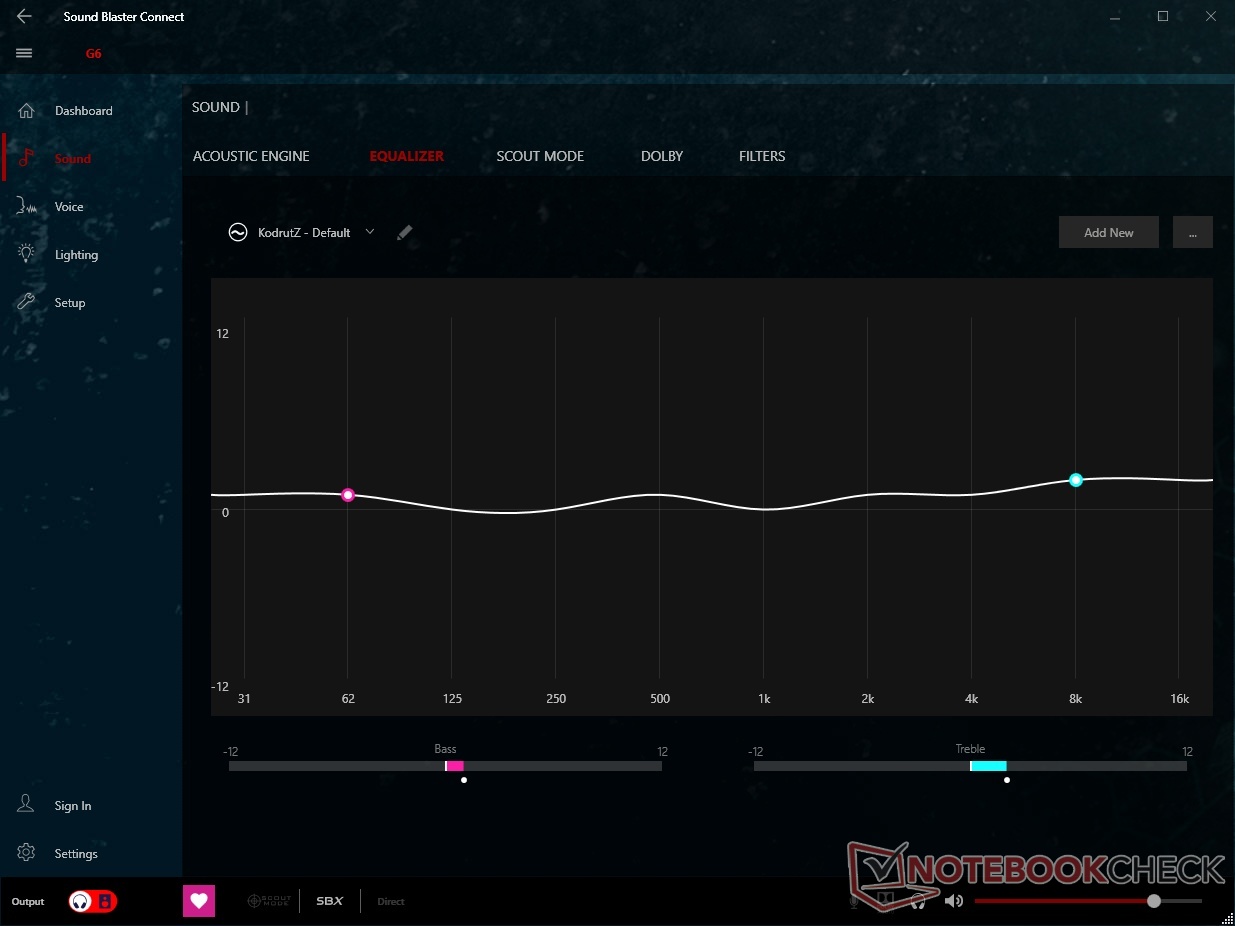Click Sign In in the sidebar
The height and width of the screenshot is (926, 1235).
tap(73, 806)
